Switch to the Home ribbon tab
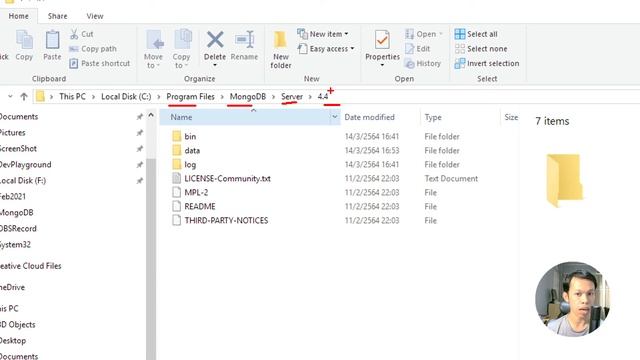The image size is (640, 360). pos(19,16)
